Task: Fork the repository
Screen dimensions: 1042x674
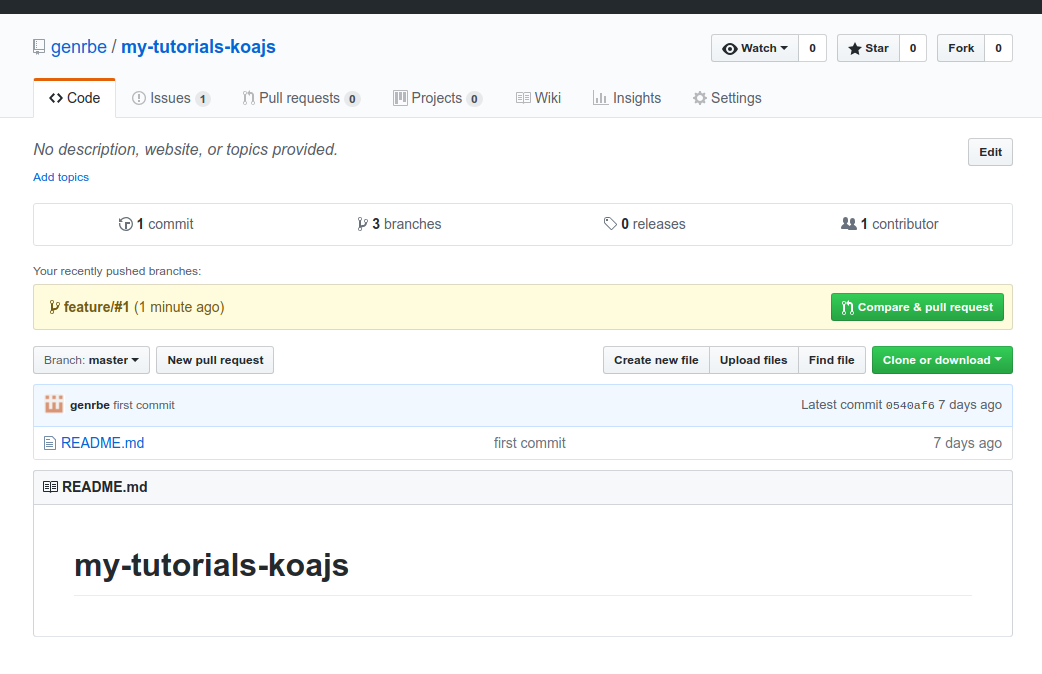Action: tap(961, 48)
